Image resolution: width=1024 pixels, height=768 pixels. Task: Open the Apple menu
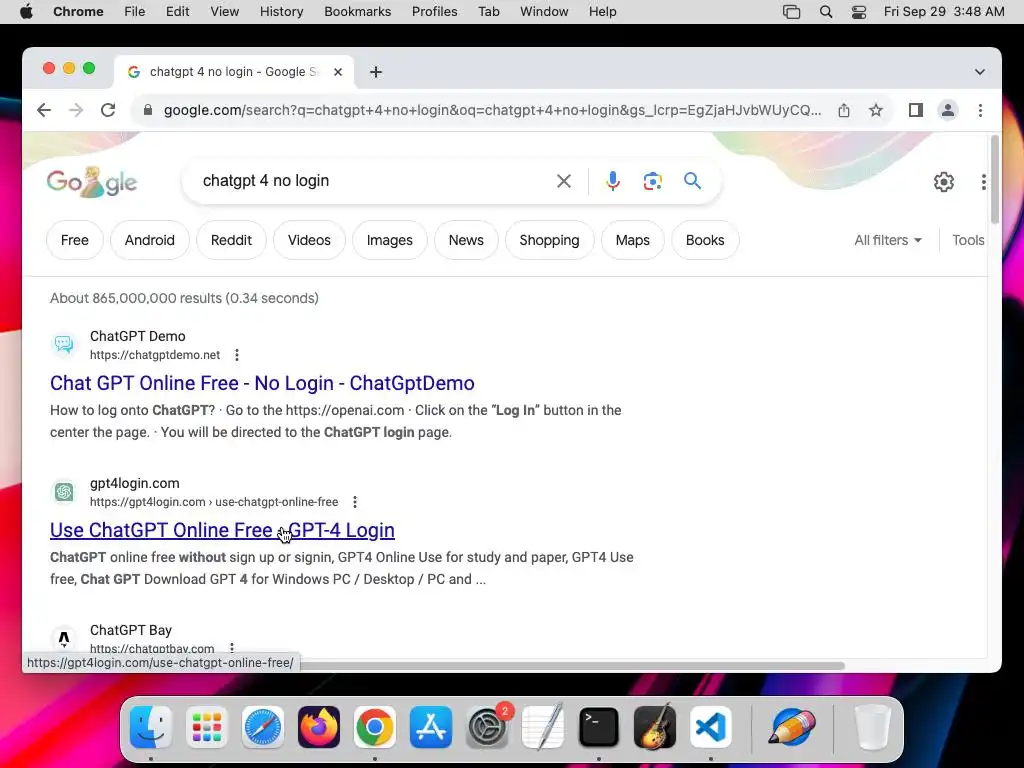[26, 12]
